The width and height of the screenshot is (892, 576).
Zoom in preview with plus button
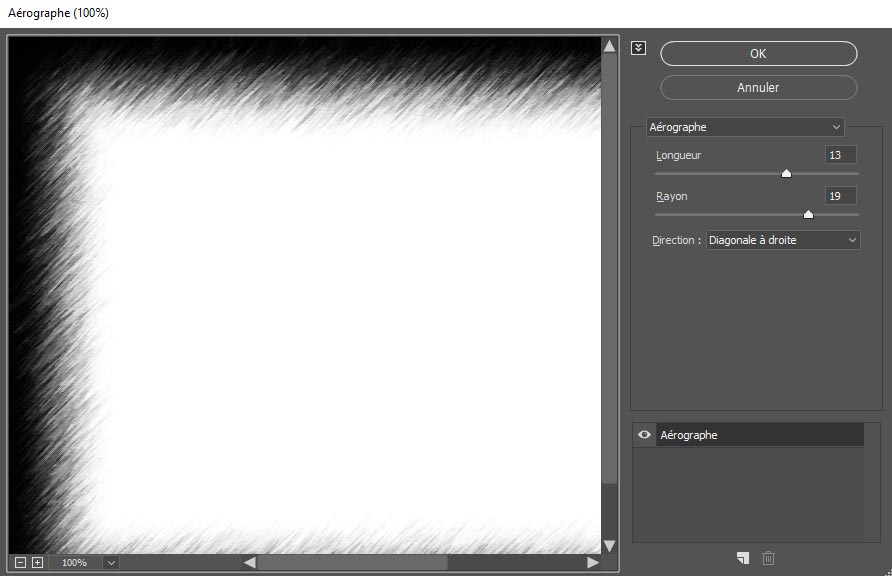pos(37,562)
